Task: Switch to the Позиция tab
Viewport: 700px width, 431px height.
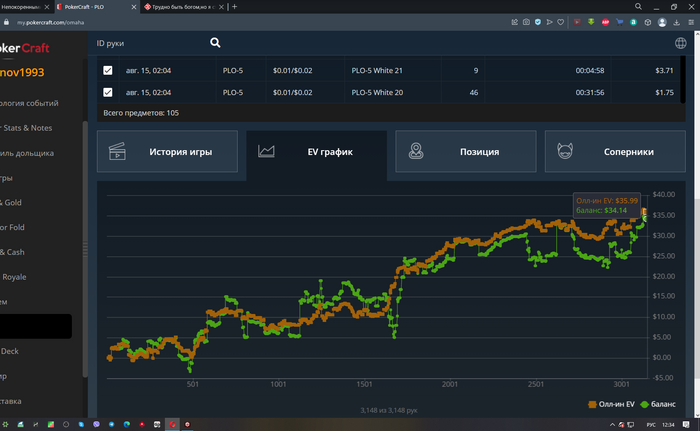Action: (466, 151)
